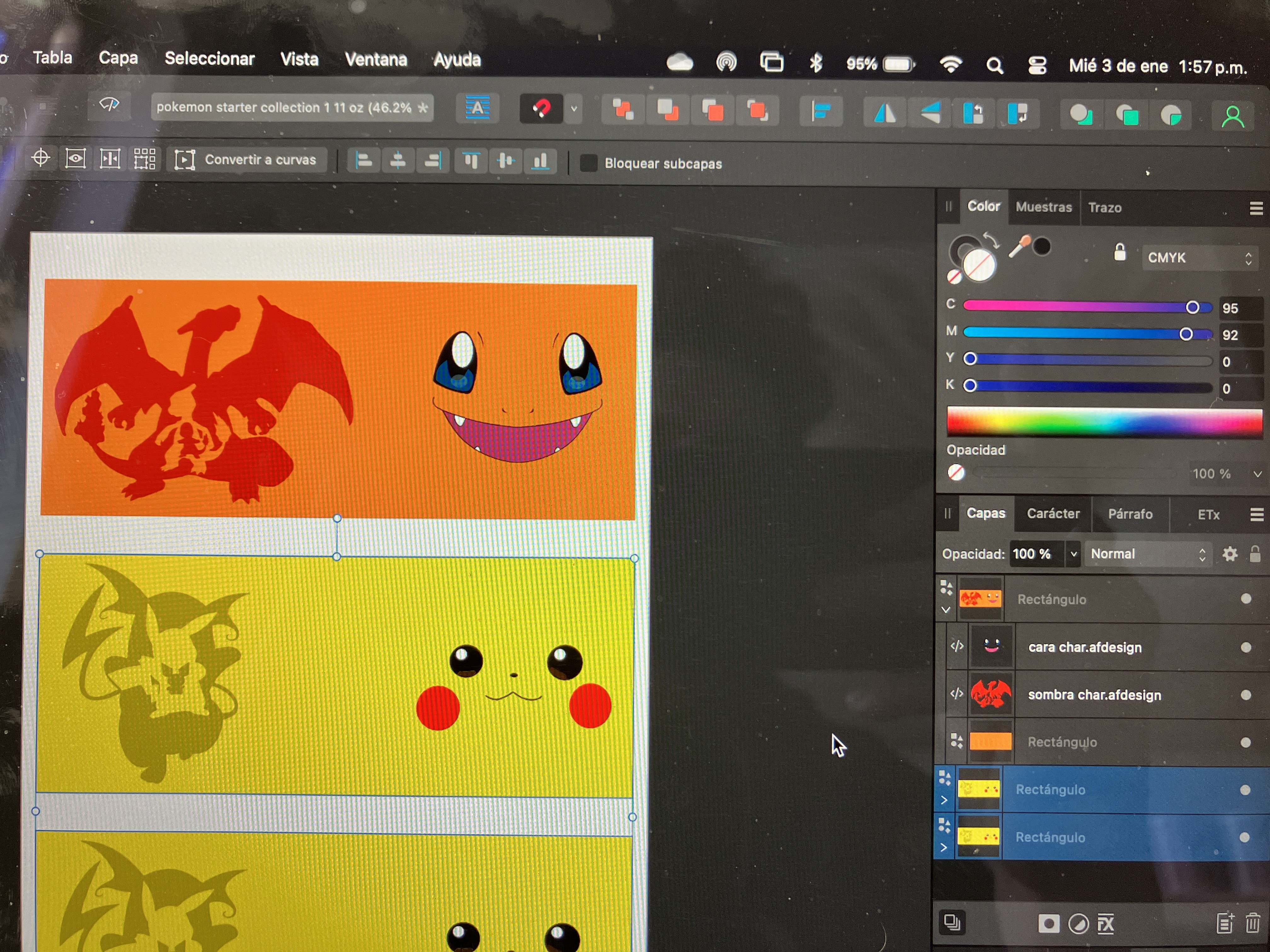Toggle visibility of top orange Rectángulo layer
The image size is (1270, 952).
tap(1245, 598)
